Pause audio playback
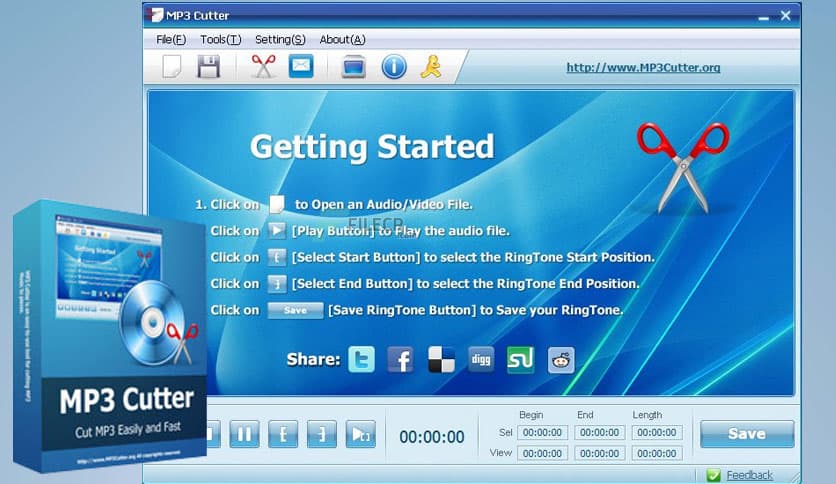 click(x=245, y=434)
